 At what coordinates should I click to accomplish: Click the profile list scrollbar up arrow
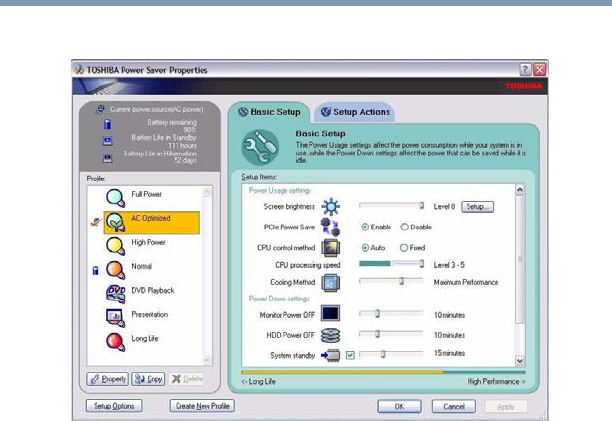point(206,192)
